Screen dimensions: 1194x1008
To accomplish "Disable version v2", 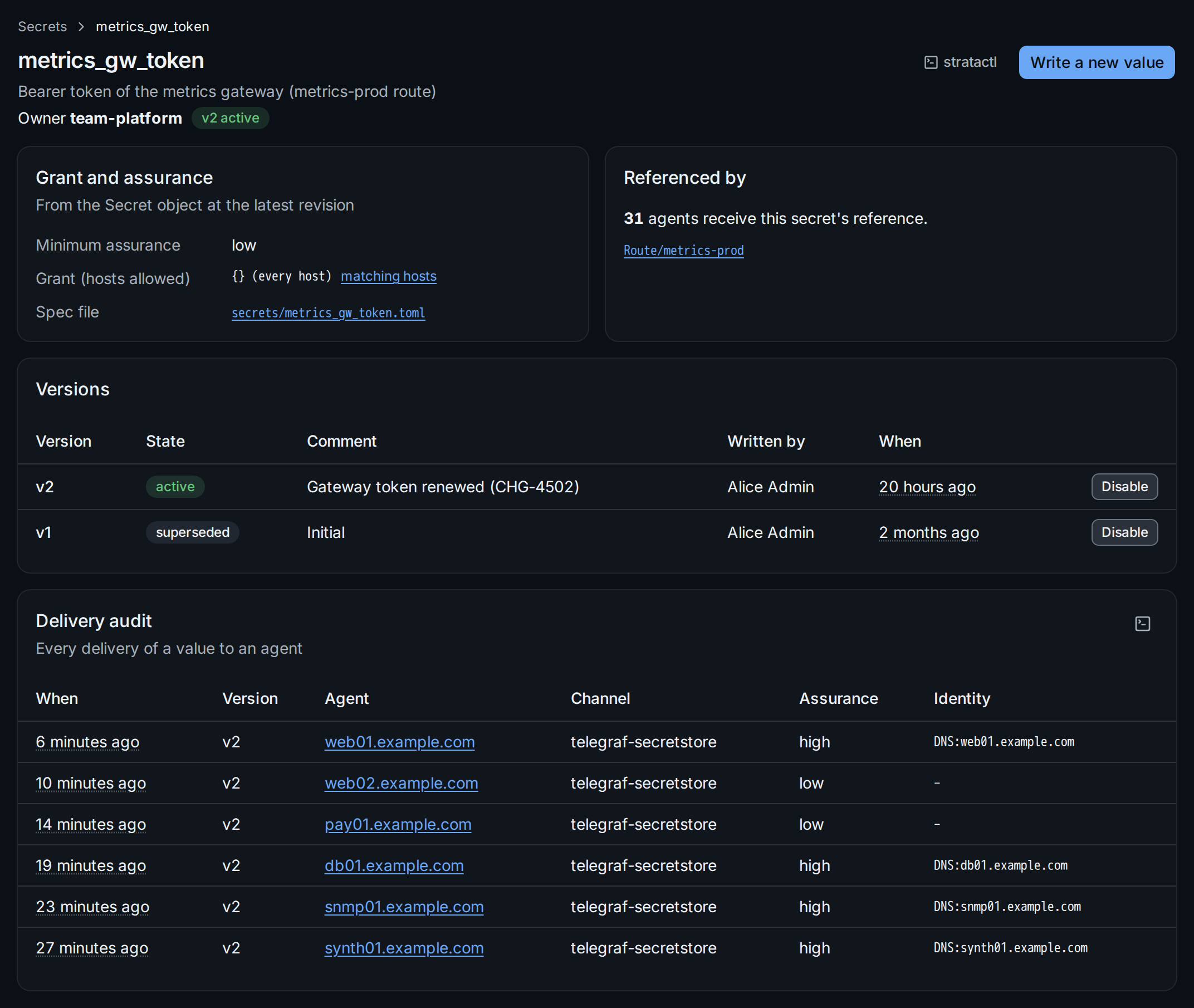I will (x=1124, y=486).
